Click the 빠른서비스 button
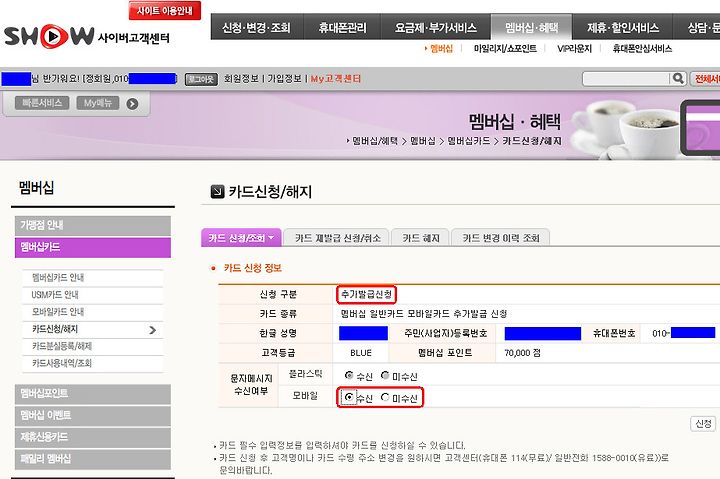The width and height of the screenshot is (720, 479). pos(42,103)
